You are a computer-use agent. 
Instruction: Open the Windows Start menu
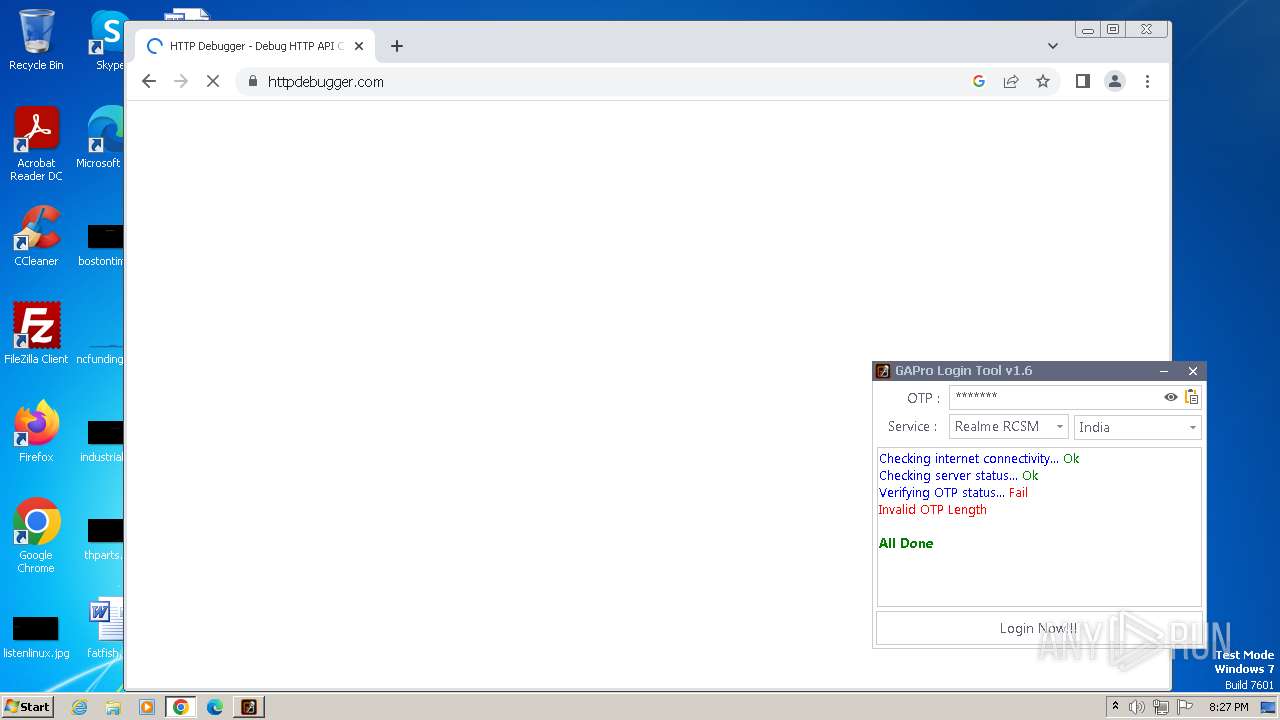tap(27, 707)
